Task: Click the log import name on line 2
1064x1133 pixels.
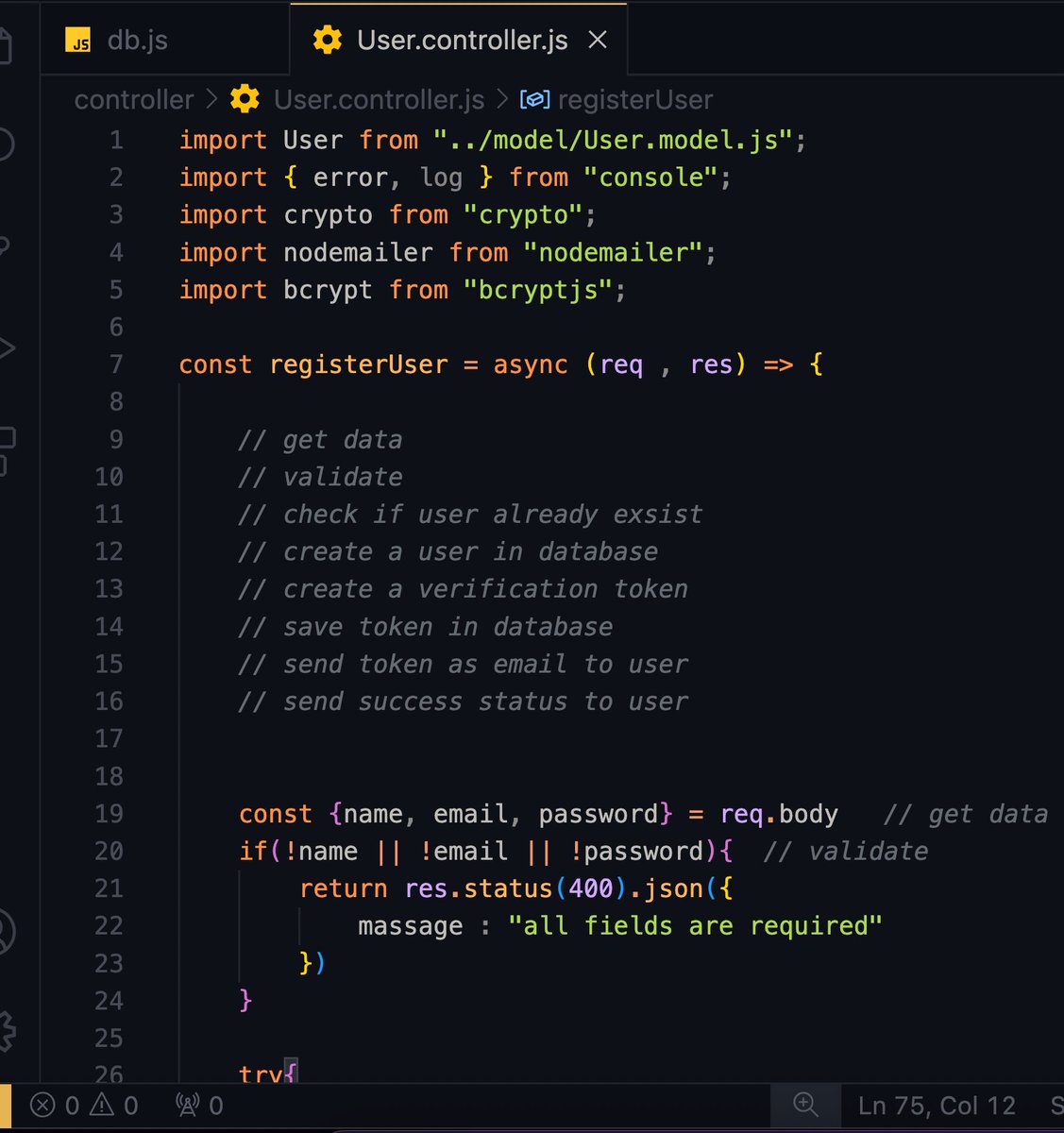Action: [x=441, y=178]
